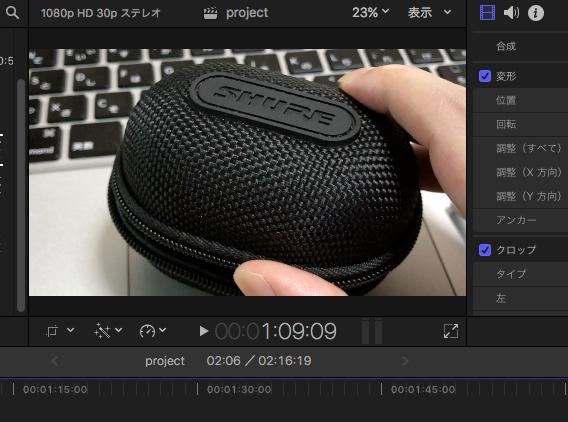Select the タイプ crop parameter row

pos(521,274)
